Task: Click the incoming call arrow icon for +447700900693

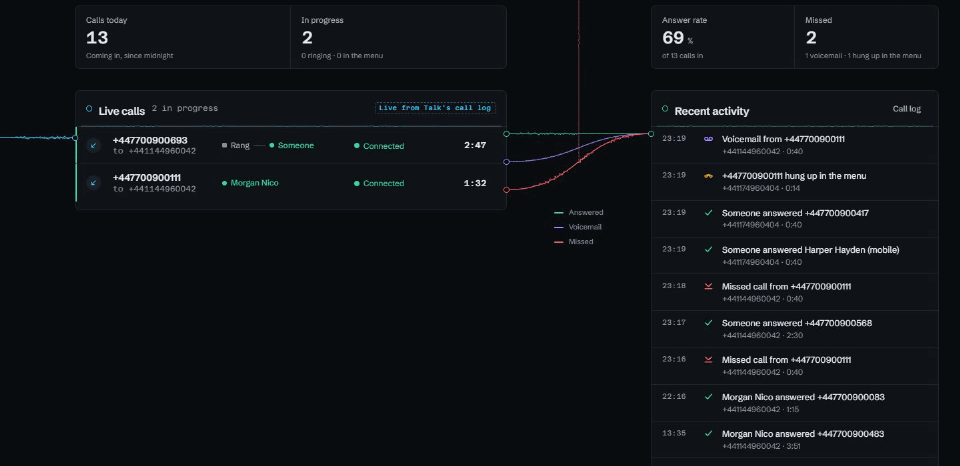Action: pos(93,146)
